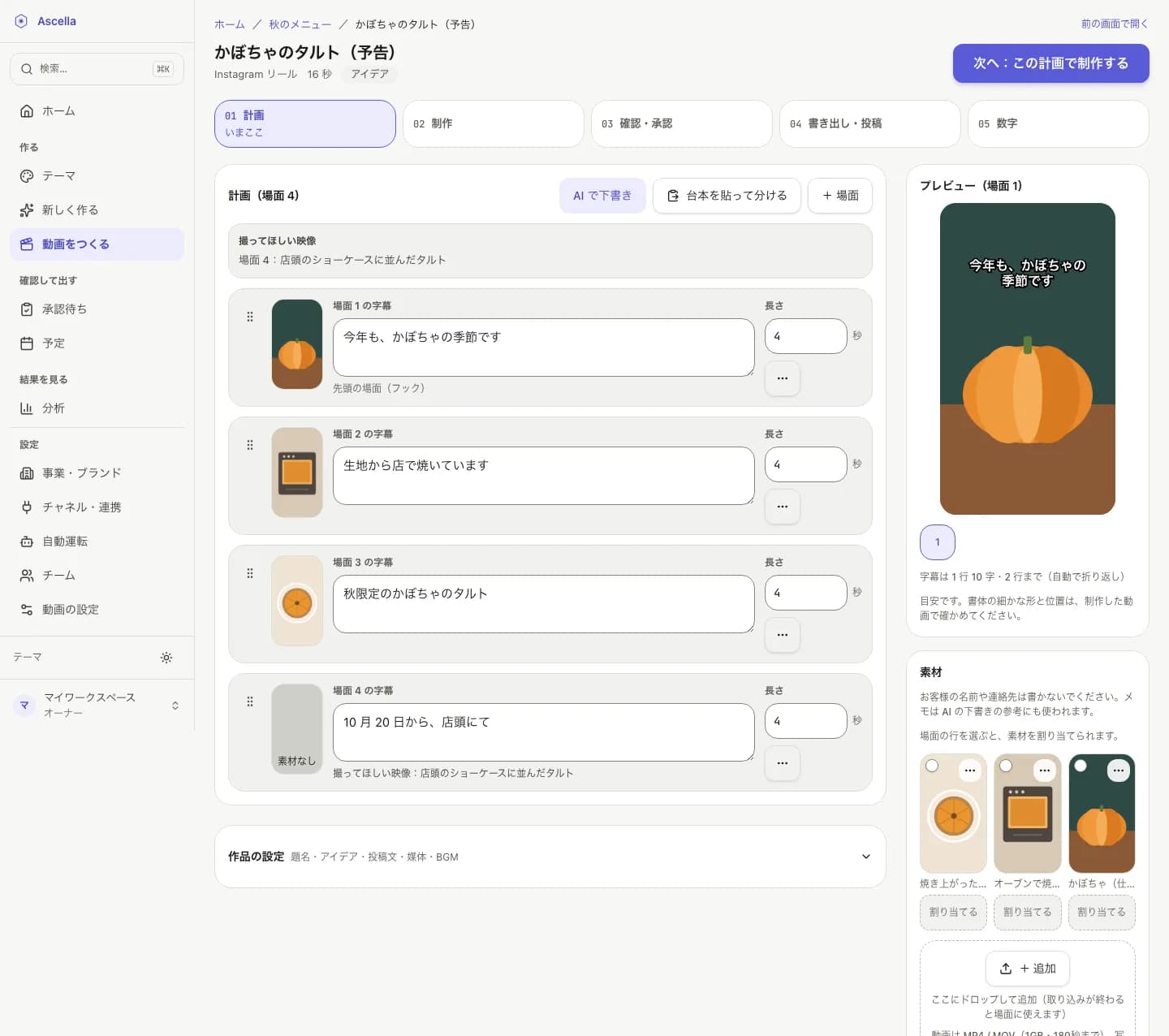Open テーマ palette item in sidebar

click(97, 176)
